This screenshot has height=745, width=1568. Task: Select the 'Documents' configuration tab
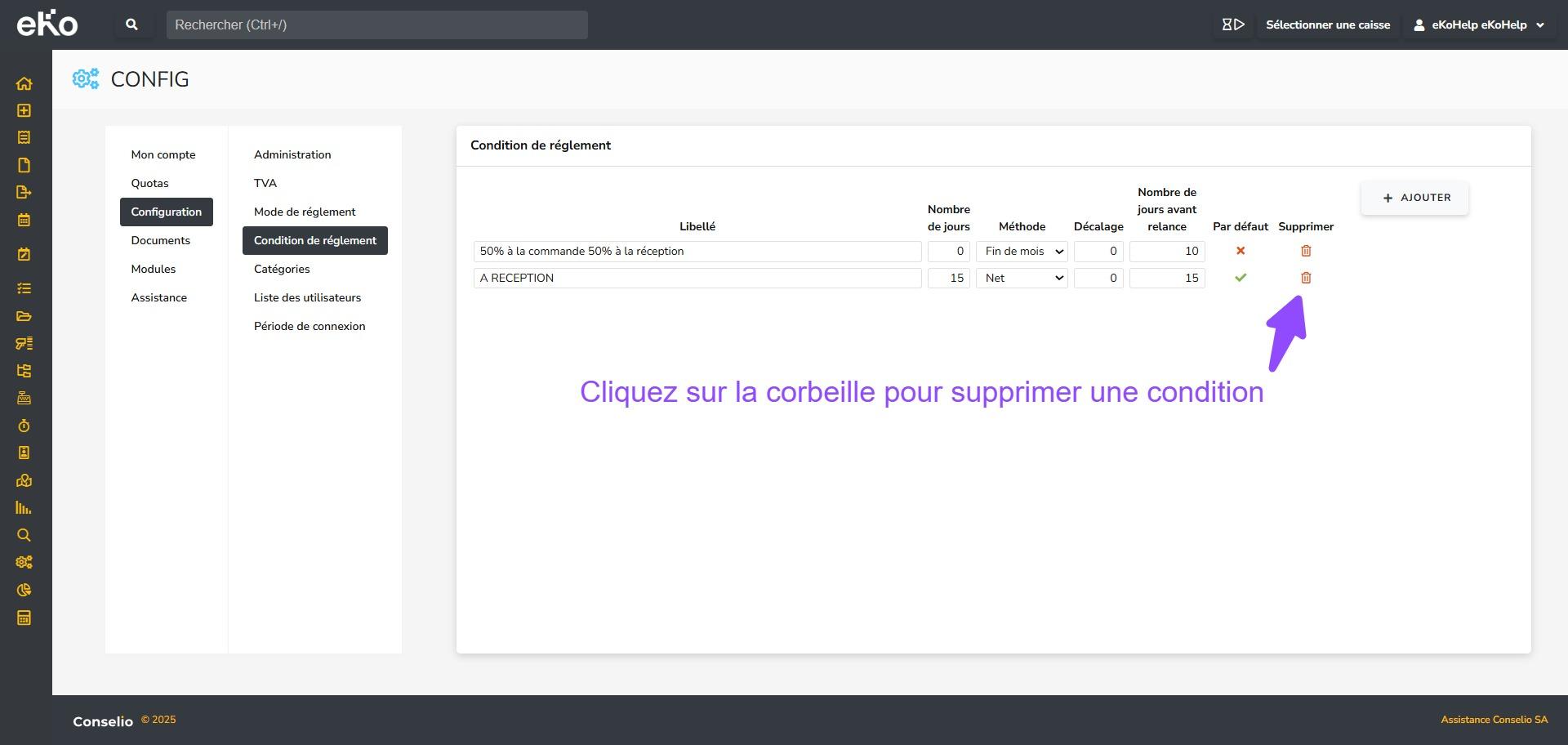tap(160, 240)
